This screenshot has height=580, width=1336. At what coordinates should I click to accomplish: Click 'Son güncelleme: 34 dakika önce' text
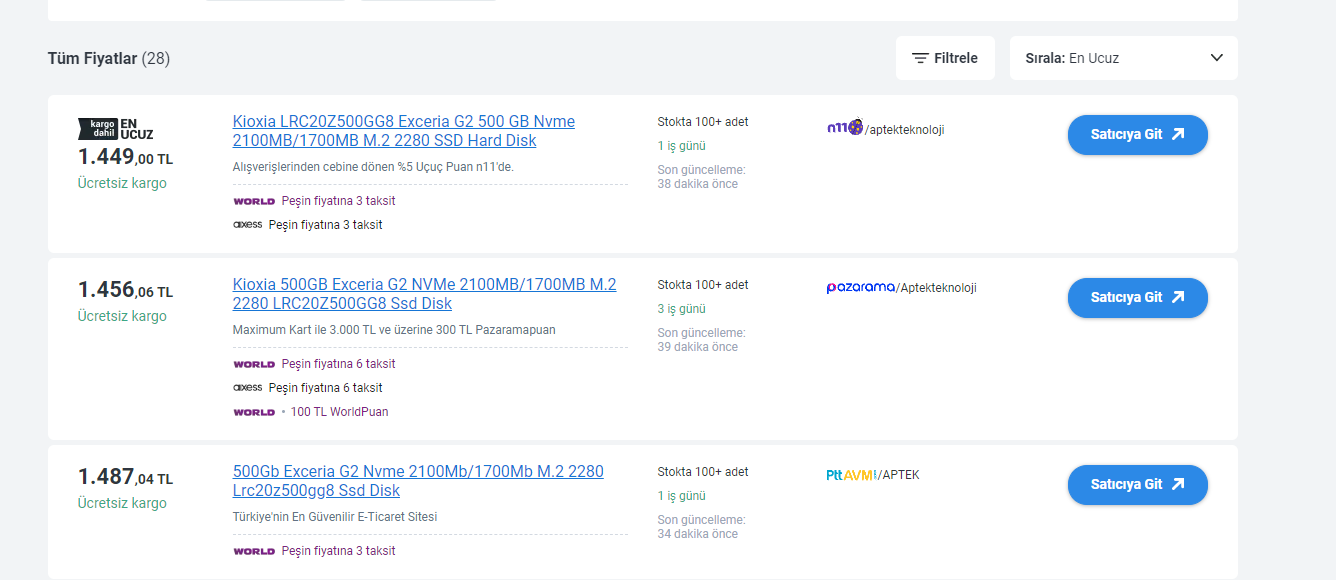[701, 527]
